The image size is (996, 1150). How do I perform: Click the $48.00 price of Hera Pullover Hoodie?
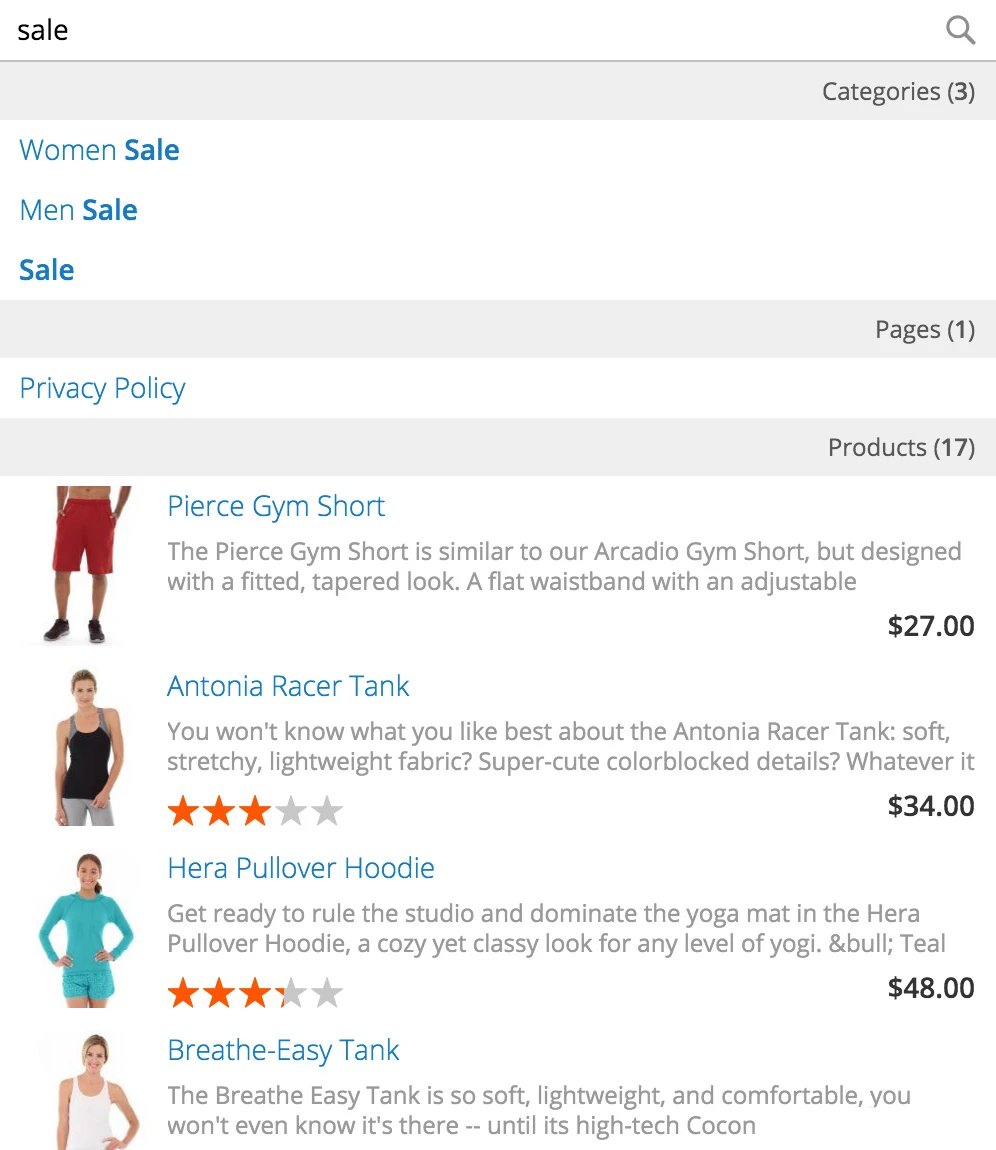[x=930, y=988]
